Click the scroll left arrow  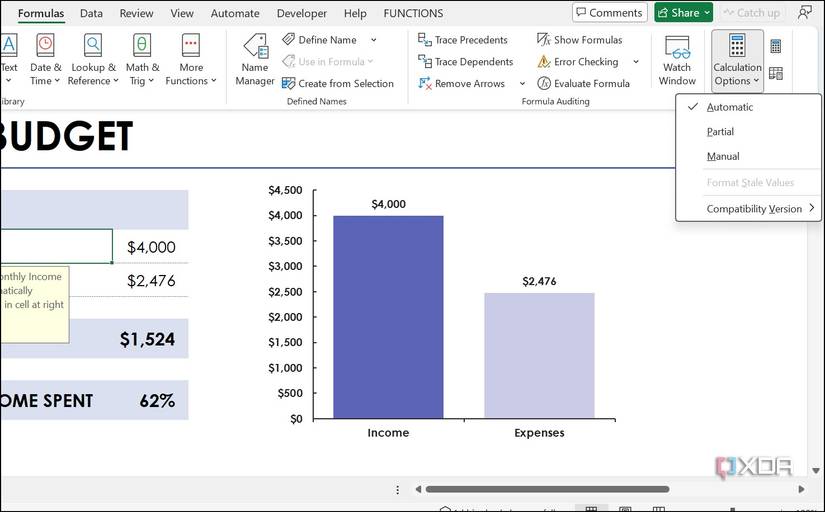click(418, 489)
